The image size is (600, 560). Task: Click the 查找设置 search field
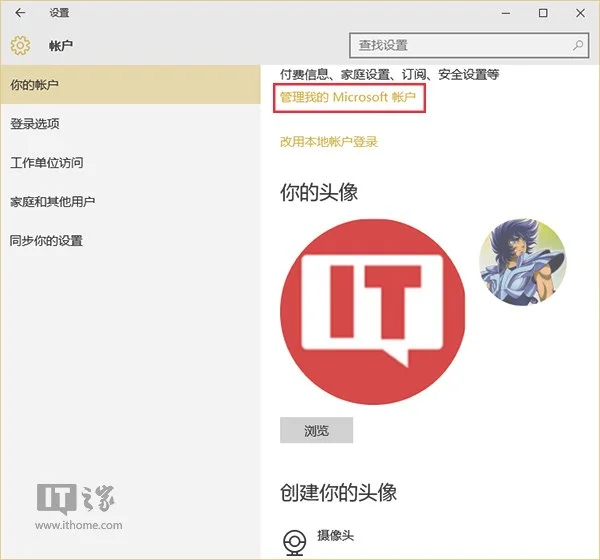click(x=460, y=45)
